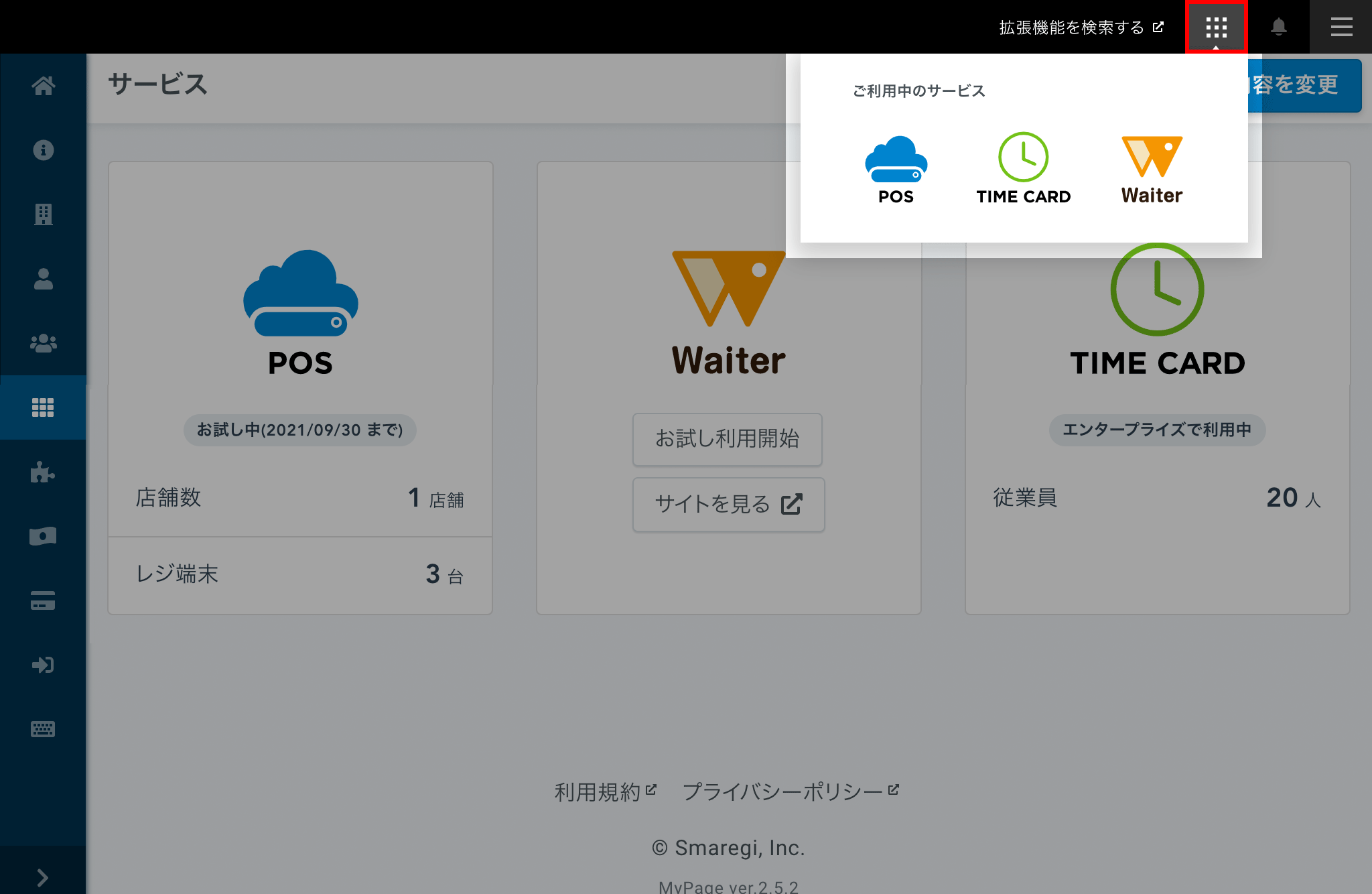Open the notifications bell
Image resolution: width=1372 pixels, height=894 pixels.
pos(1278,27)
